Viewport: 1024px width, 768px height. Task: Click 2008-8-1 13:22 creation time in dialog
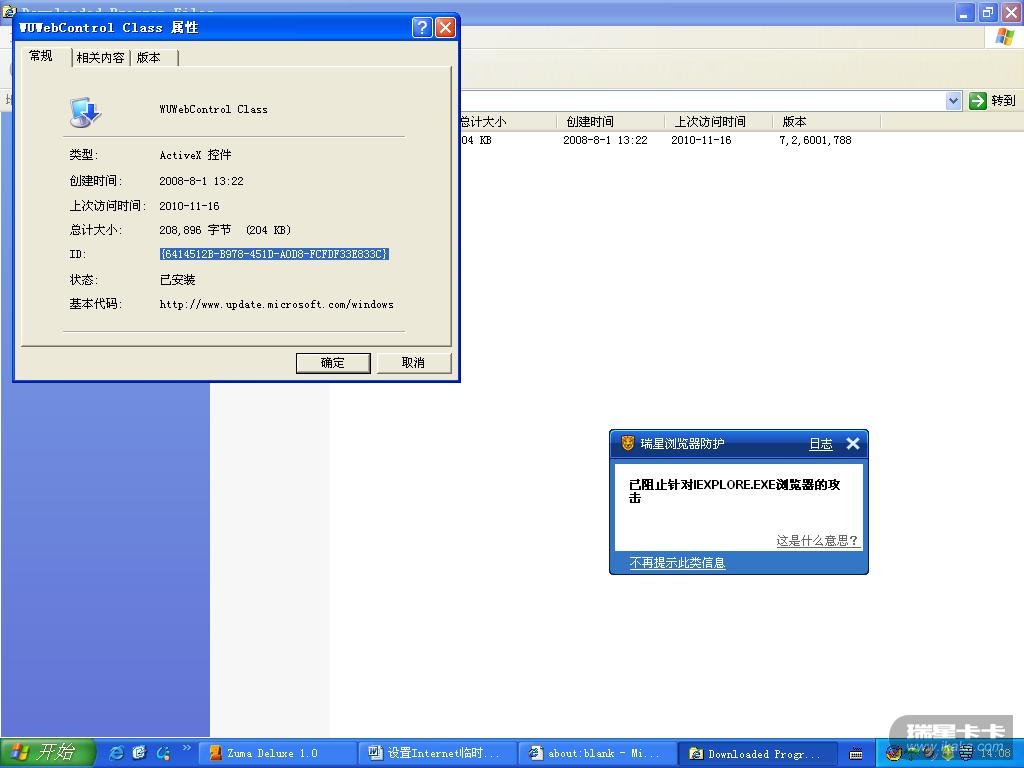[201, 181]
